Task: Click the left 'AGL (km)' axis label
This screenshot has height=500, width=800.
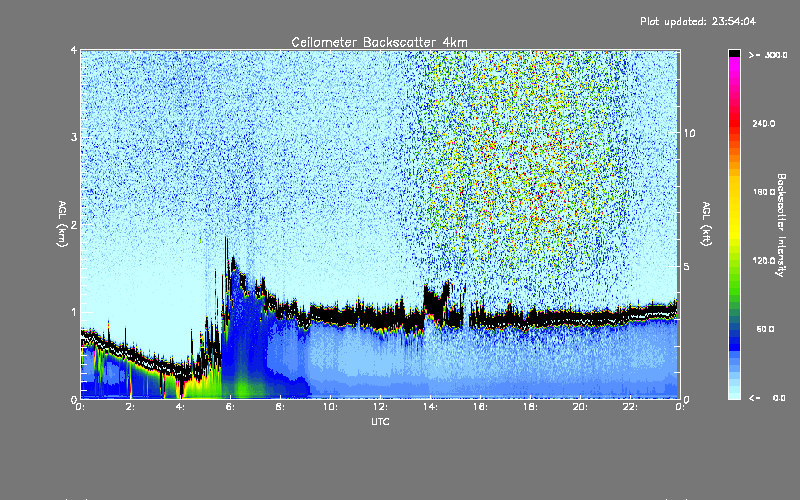Action: [x=62, y=224]
